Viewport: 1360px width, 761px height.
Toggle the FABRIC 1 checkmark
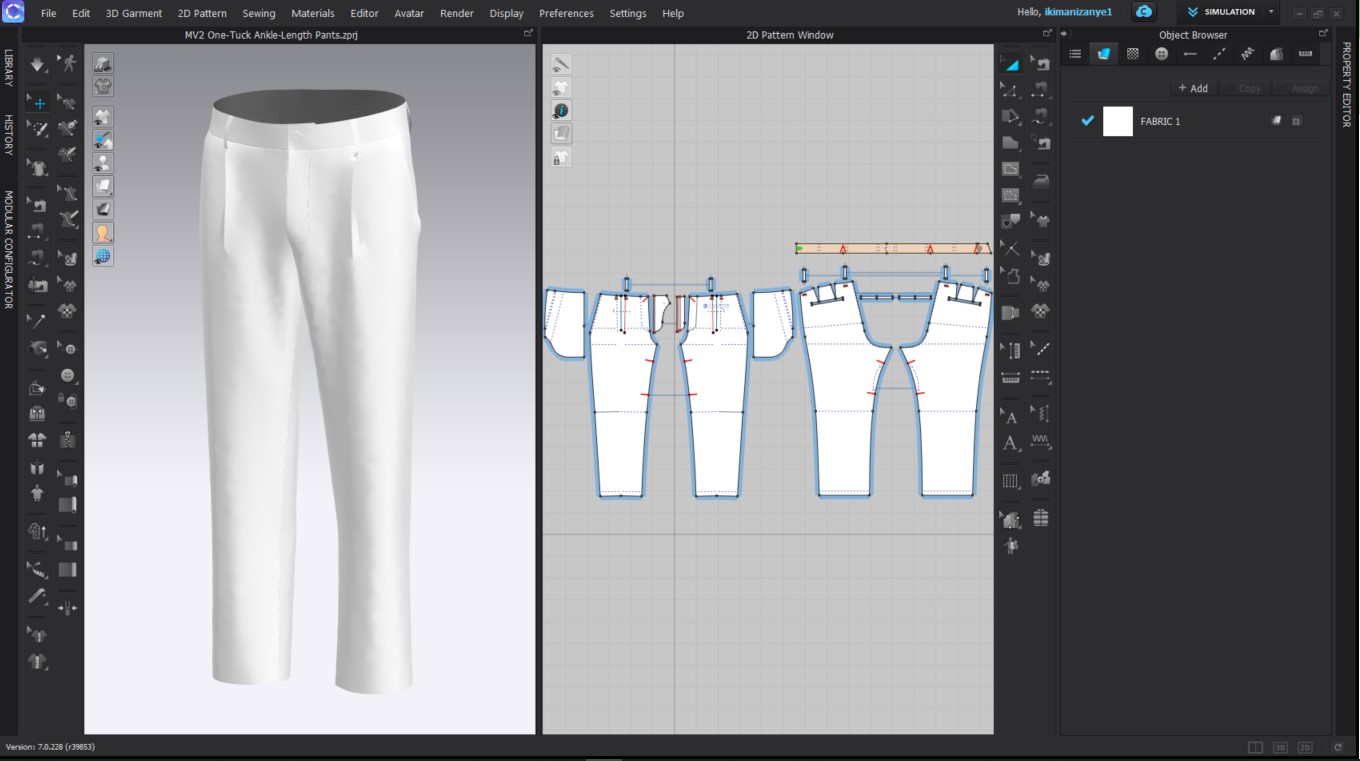tap(1088, 121)
